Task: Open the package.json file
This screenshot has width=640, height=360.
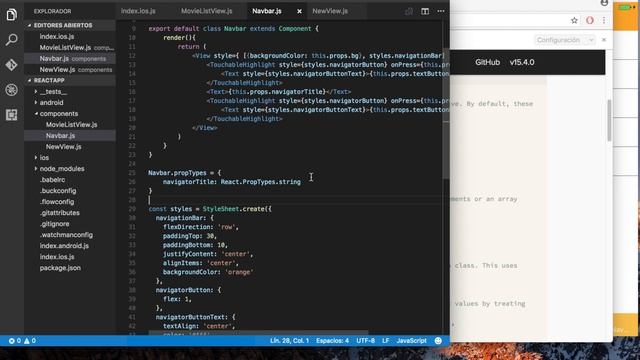Action: click(60, 268)
